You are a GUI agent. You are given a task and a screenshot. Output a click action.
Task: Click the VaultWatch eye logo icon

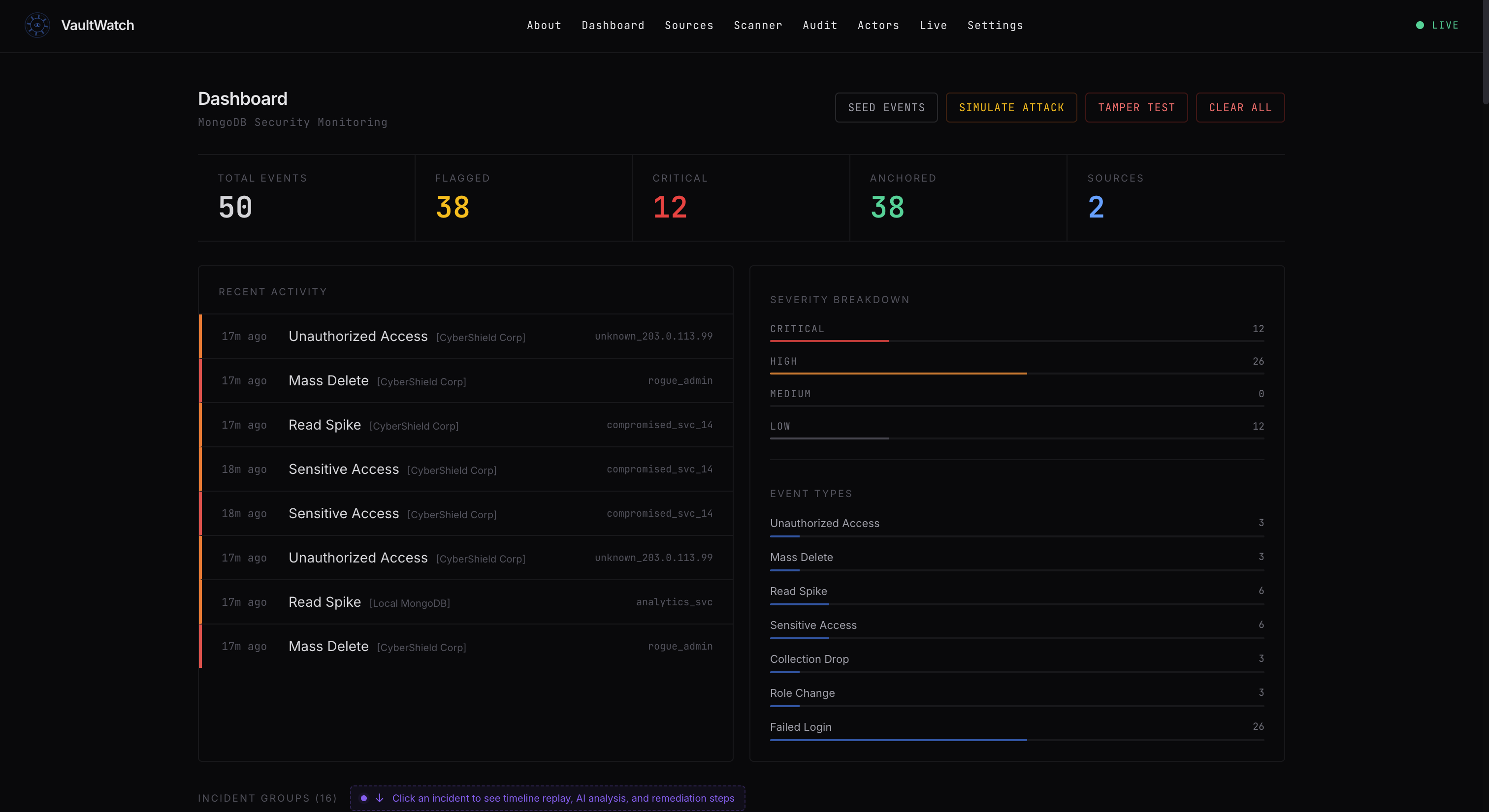[x=37, y=26]
